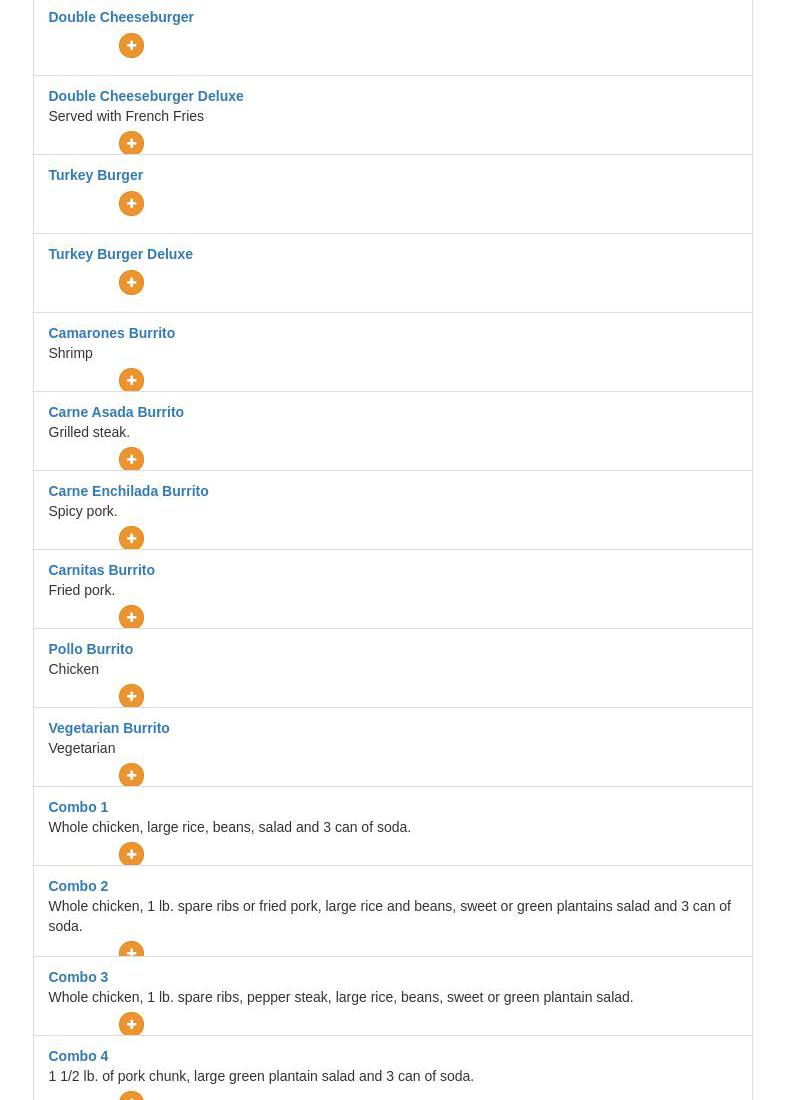Add Combo 3 with plus icon
Image resolution: width=785 pixels, height=1100 pixels.
click(x=131, y=1024)
